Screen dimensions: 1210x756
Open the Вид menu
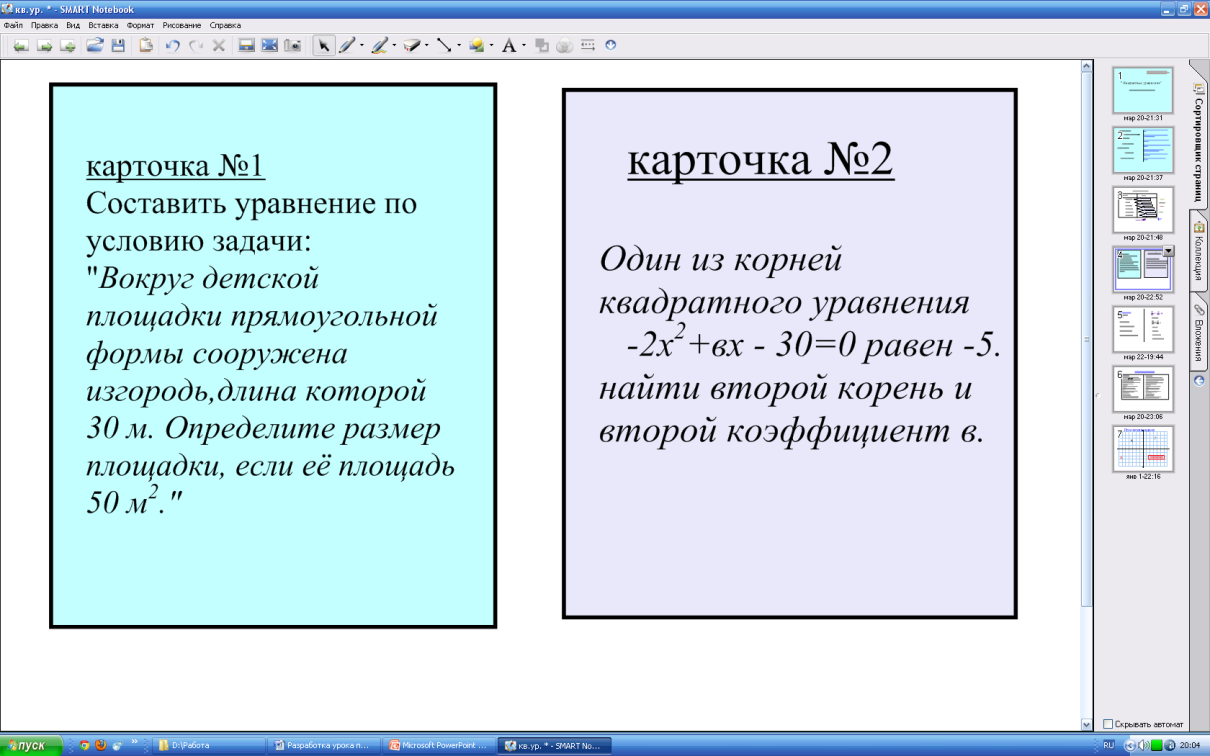point(73,24)
